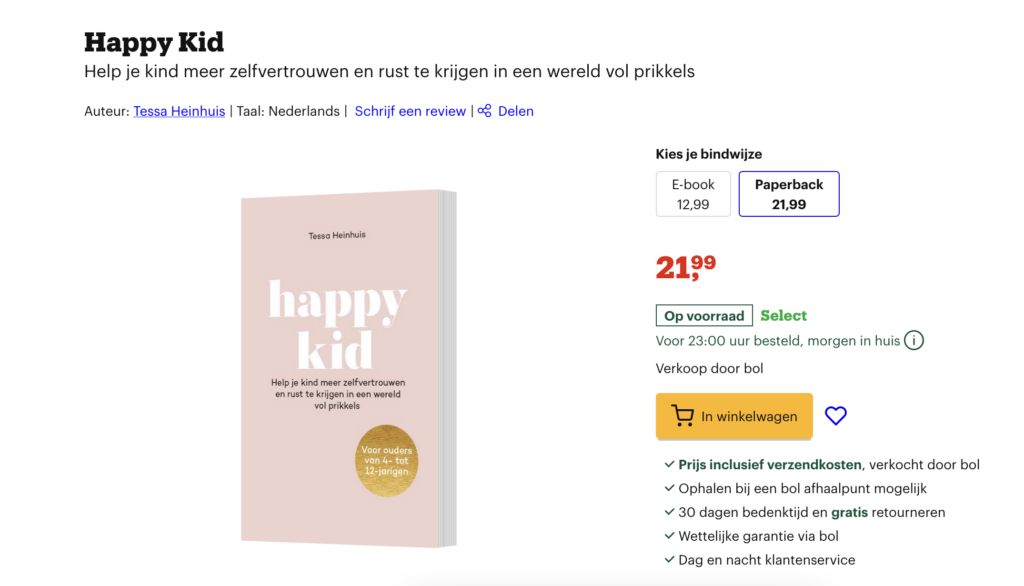Click checkmark beside Prijs inclusief verzendkosten
This screenshot has width=1024, height=586.
[x=669, y=465]
